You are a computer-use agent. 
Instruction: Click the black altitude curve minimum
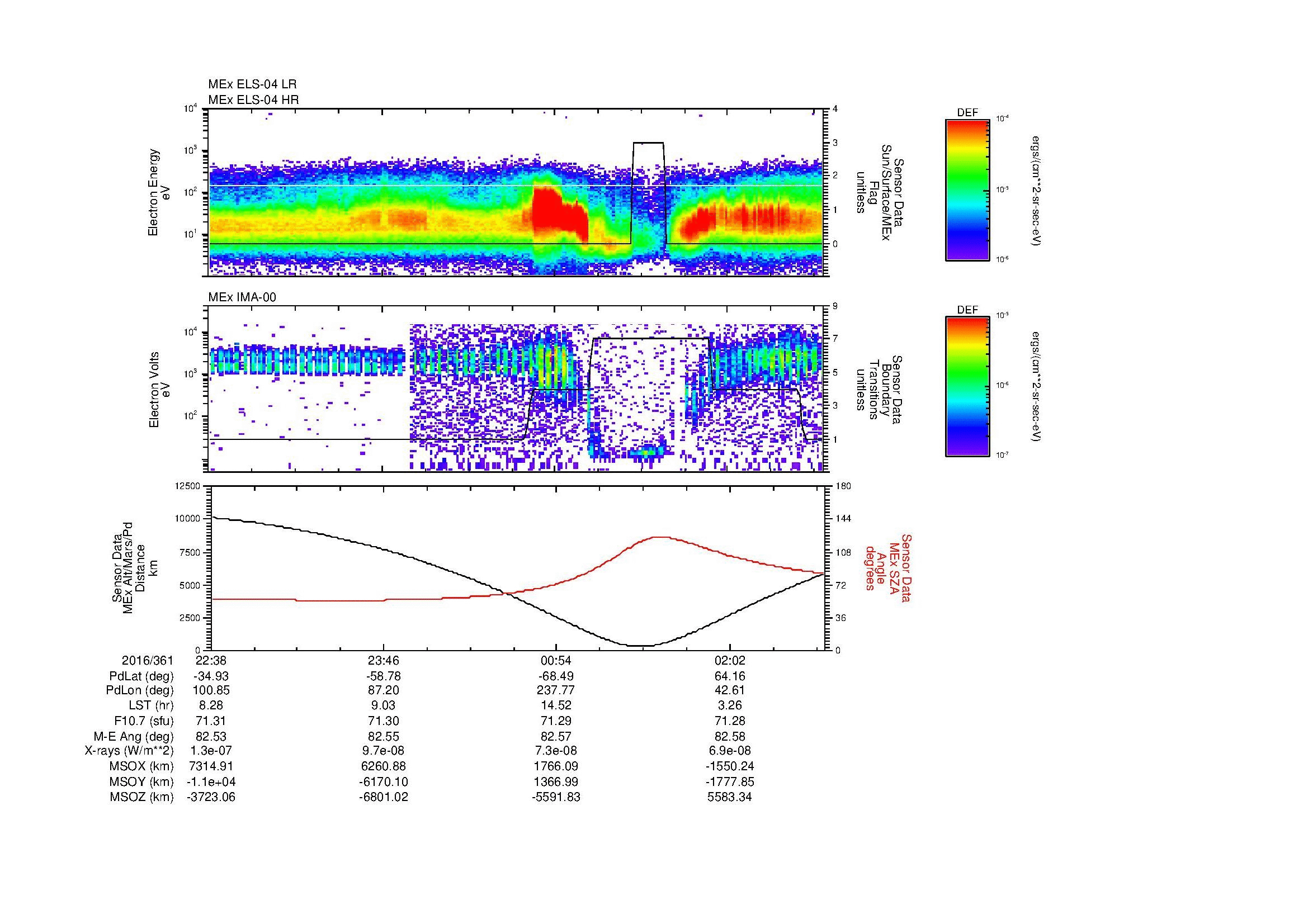tap(641, 646)
